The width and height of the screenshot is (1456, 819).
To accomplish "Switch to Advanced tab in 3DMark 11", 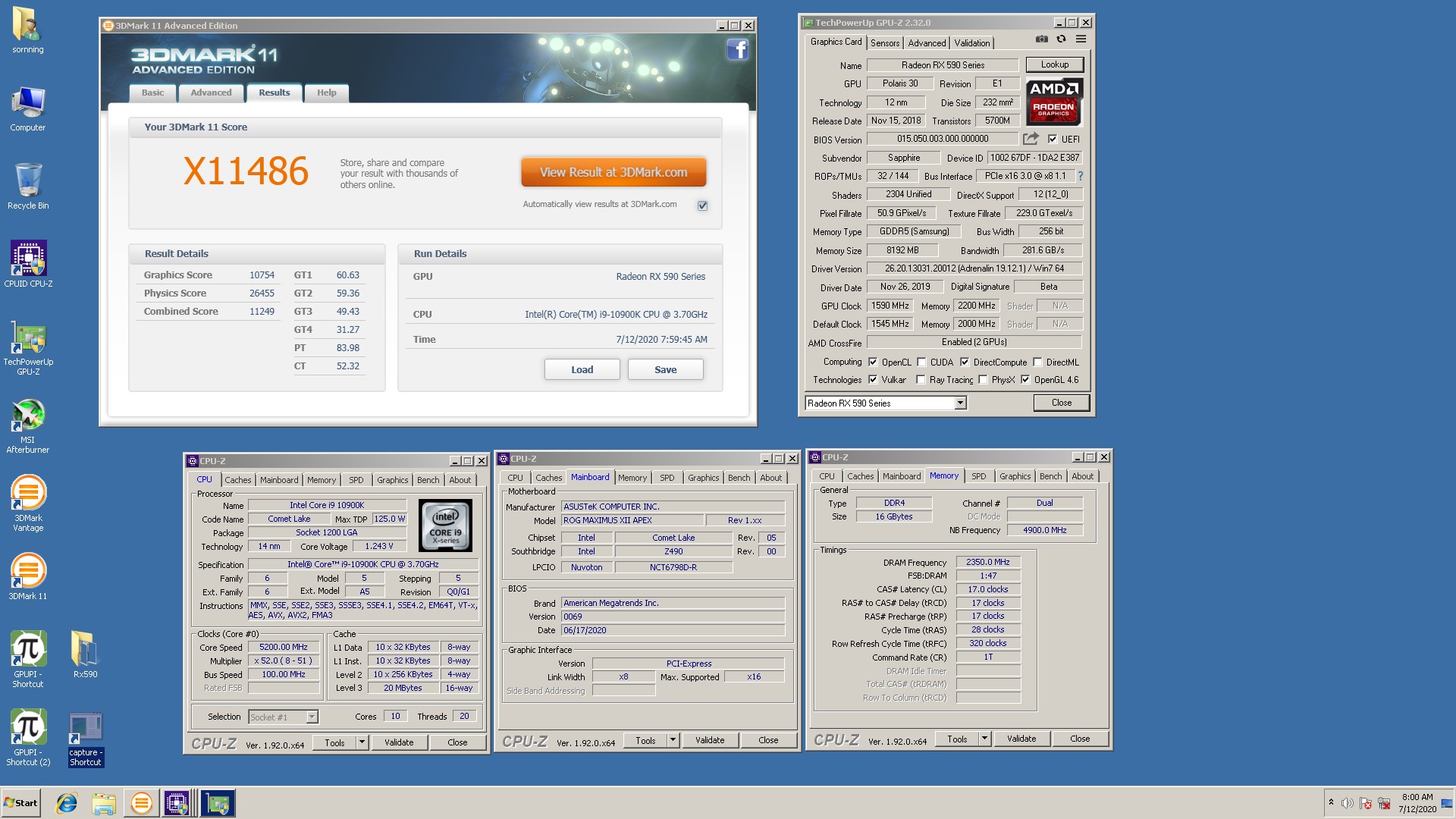I will click(211, 93).
